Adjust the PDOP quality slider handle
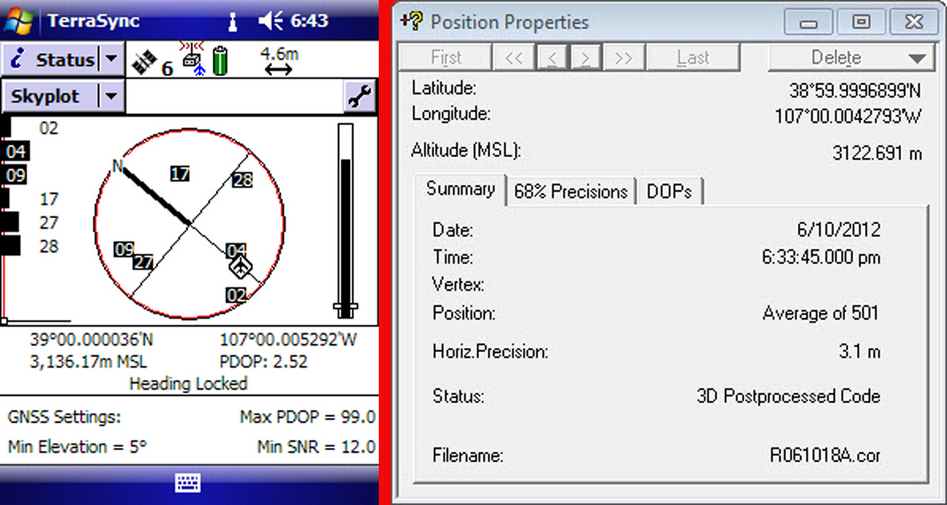This screenshot has height=505, width=947. (345, 308)
